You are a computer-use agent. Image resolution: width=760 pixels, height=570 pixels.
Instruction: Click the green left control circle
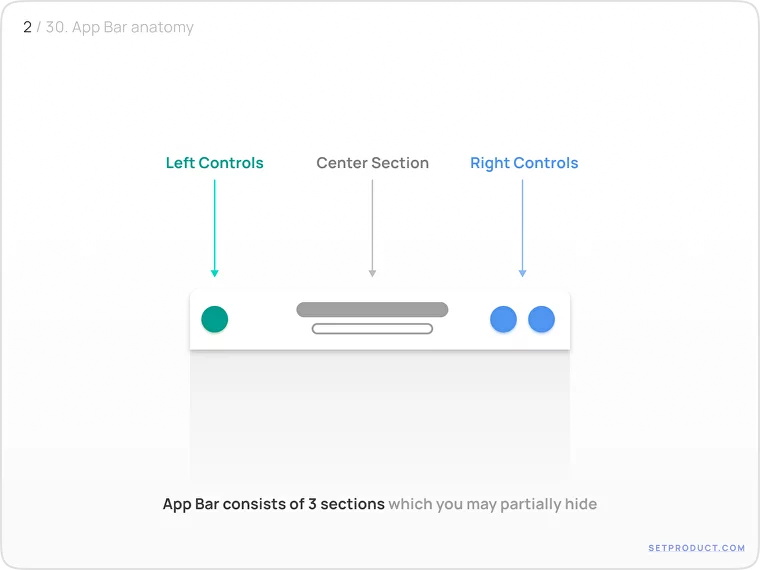pyautogui.click(x=215, y=319)
